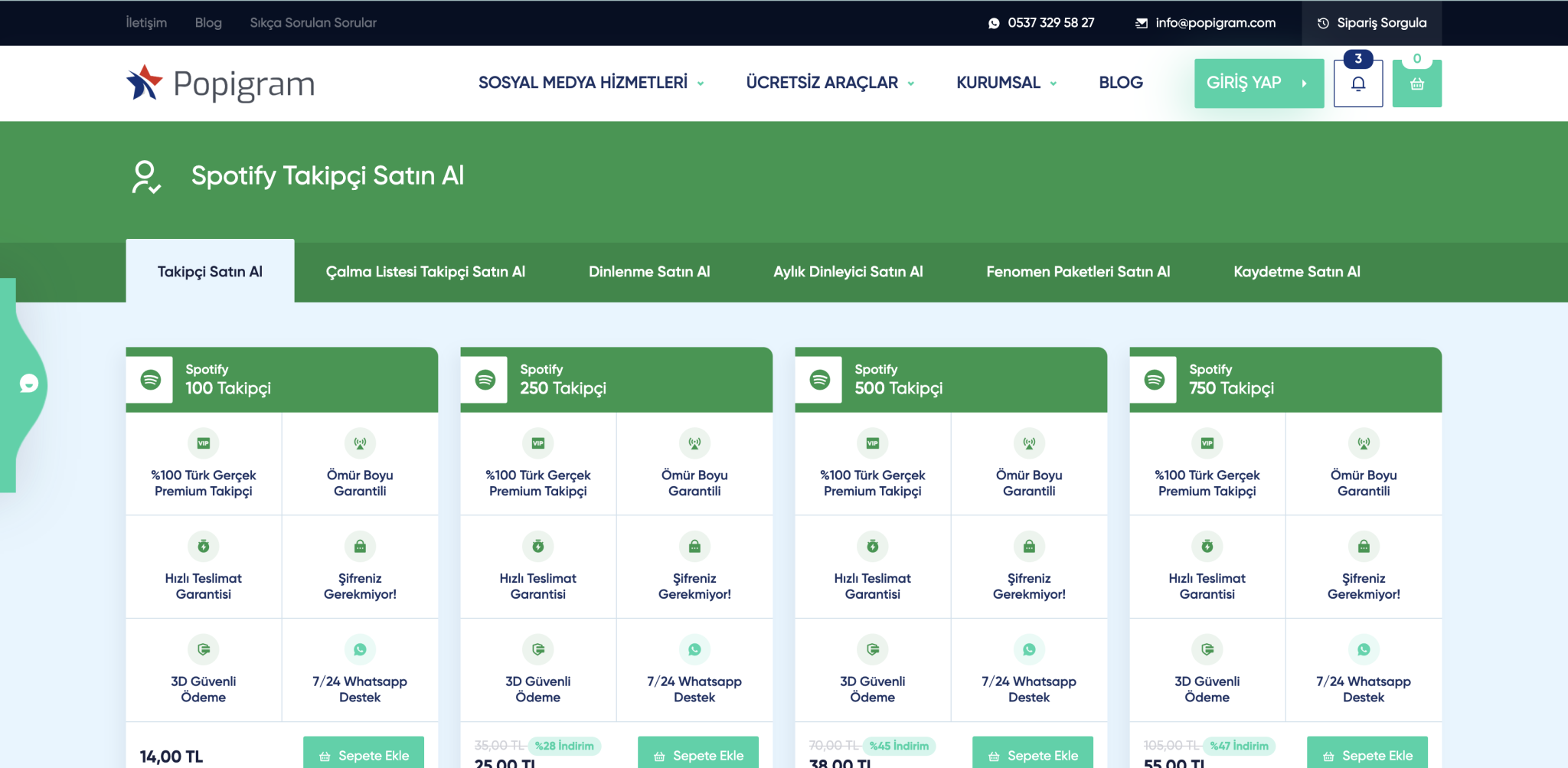Image resolution: width=1568 pixels, height=768 pixels.
Task: Click the 3D secure payment icon in 500 Takipçi card
Action: pyautogui.click(x=872, y=649)
